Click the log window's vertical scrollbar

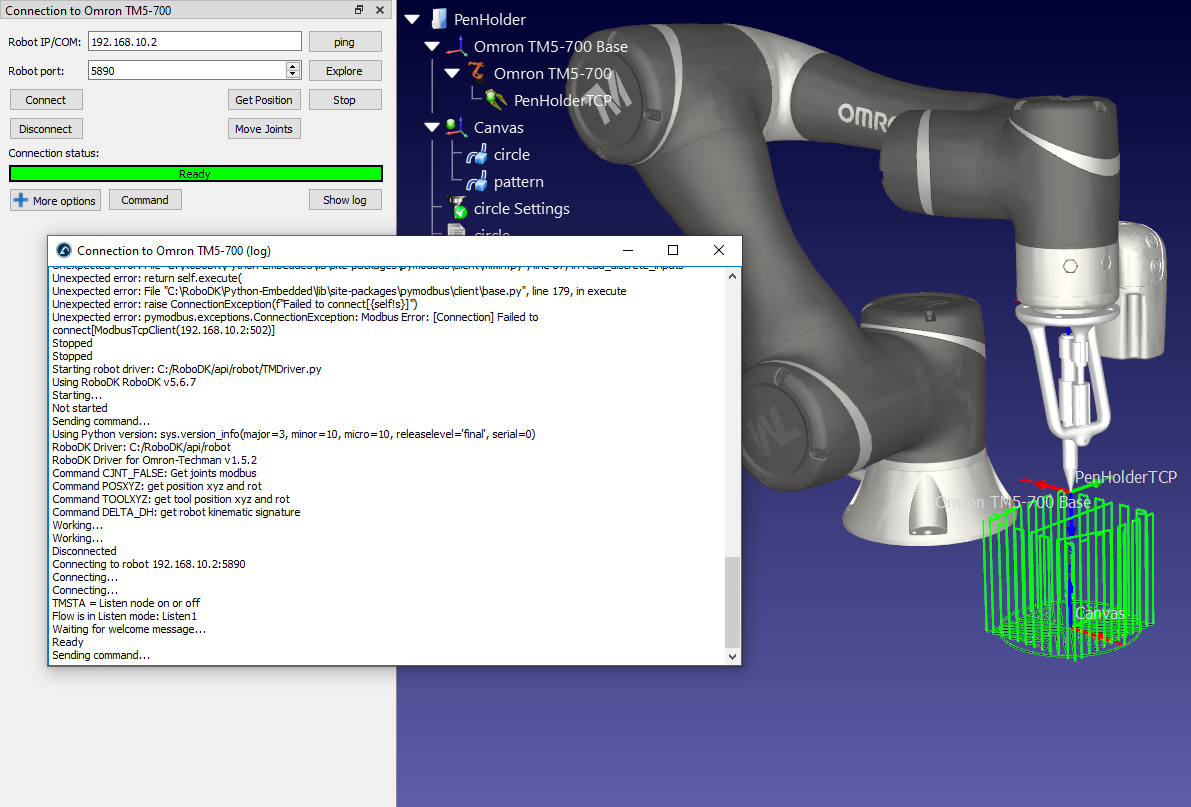tap(733, 600)
